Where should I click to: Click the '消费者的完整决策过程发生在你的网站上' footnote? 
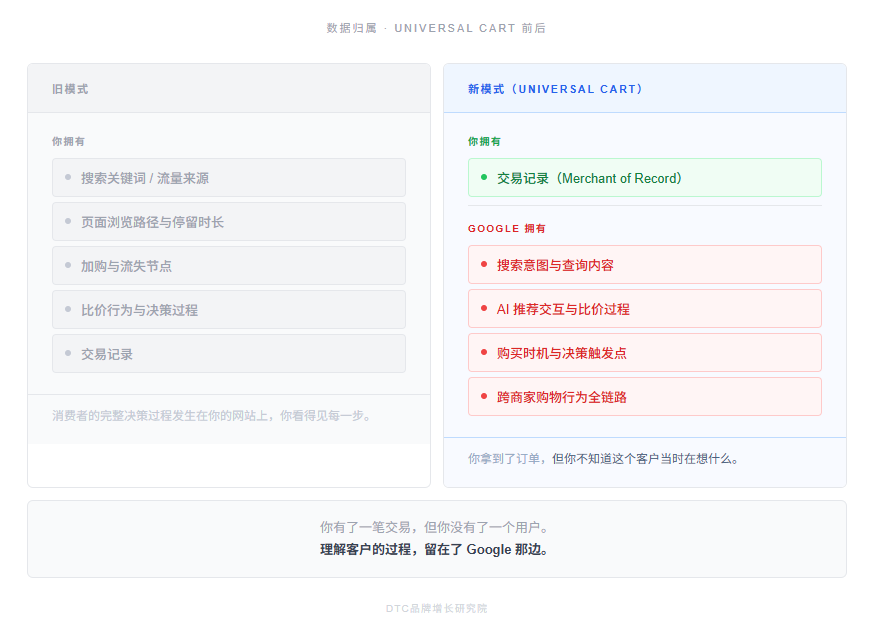(213, 416)
